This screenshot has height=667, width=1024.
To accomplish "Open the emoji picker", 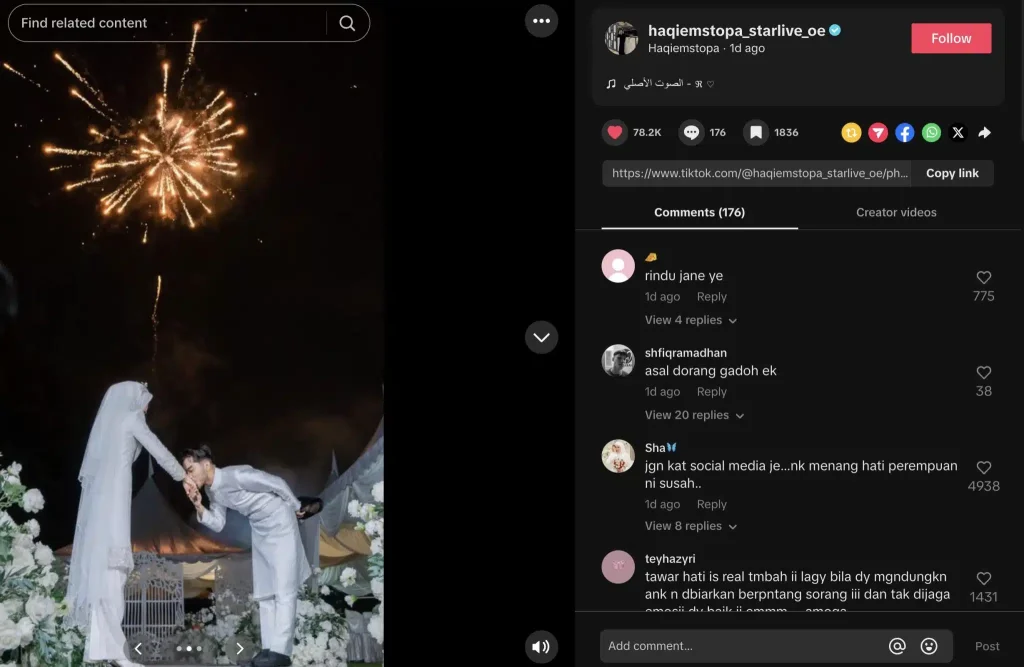I will click(x=929, y=646).
